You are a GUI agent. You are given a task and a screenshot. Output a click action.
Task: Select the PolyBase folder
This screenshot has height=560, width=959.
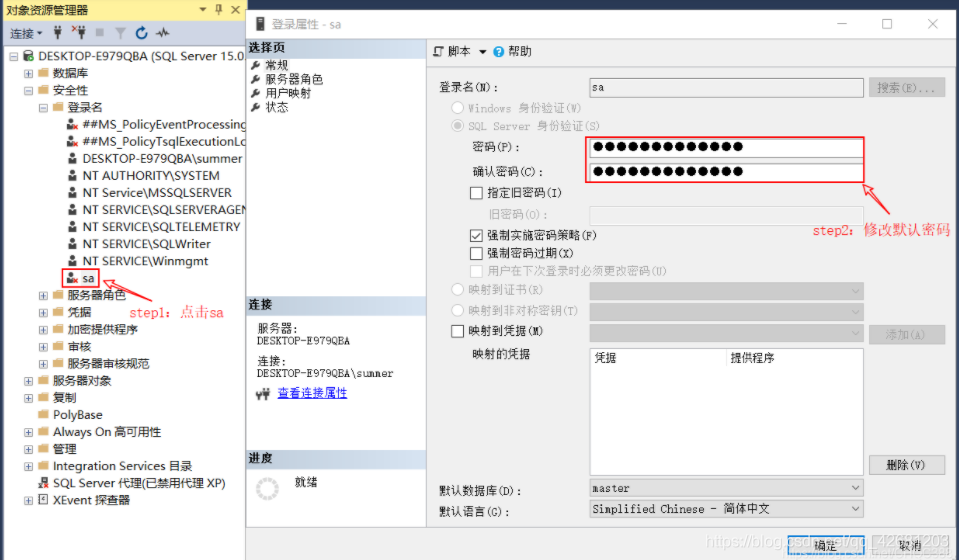point(78,415)
